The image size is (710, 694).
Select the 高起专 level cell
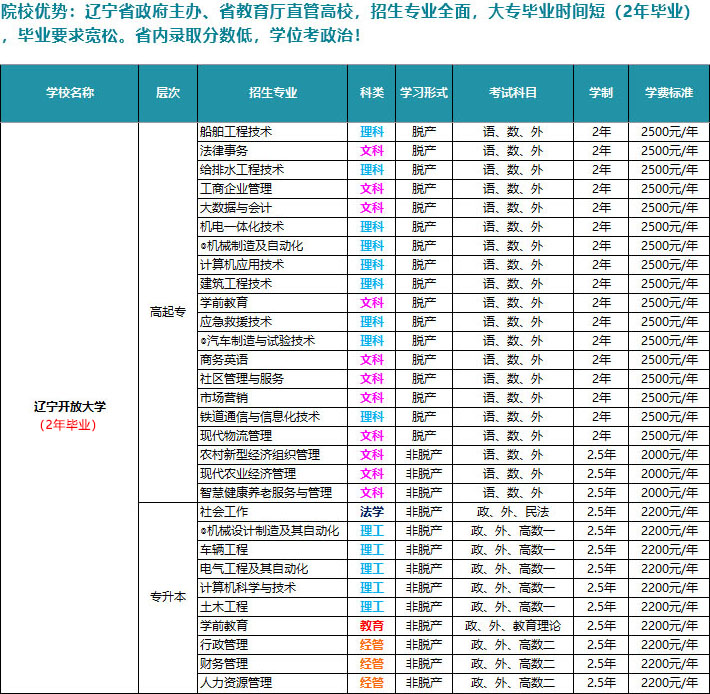(x=168, y=312)
